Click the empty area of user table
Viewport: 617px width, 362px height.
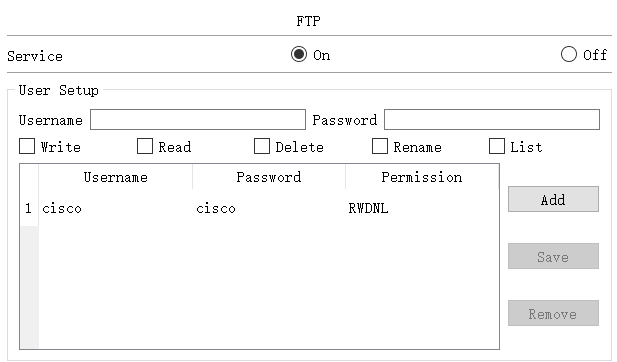pos(269,287)
